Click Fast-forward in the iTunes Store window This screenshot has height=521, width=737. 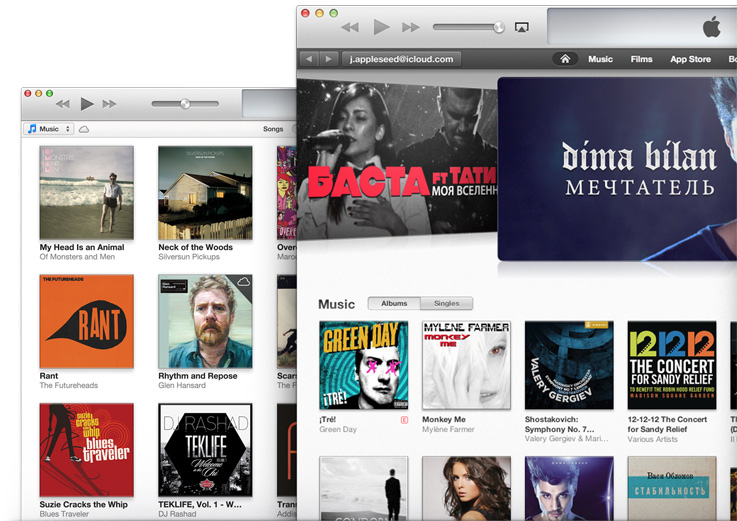pyautogui.click(x=410, y=27)
